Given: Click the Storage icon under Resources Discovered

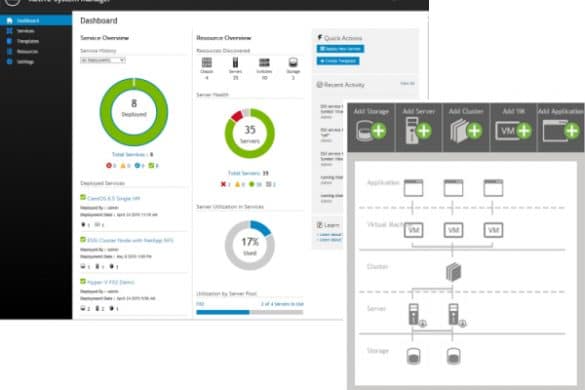Looking at the screenshot, I should point(293,62).
